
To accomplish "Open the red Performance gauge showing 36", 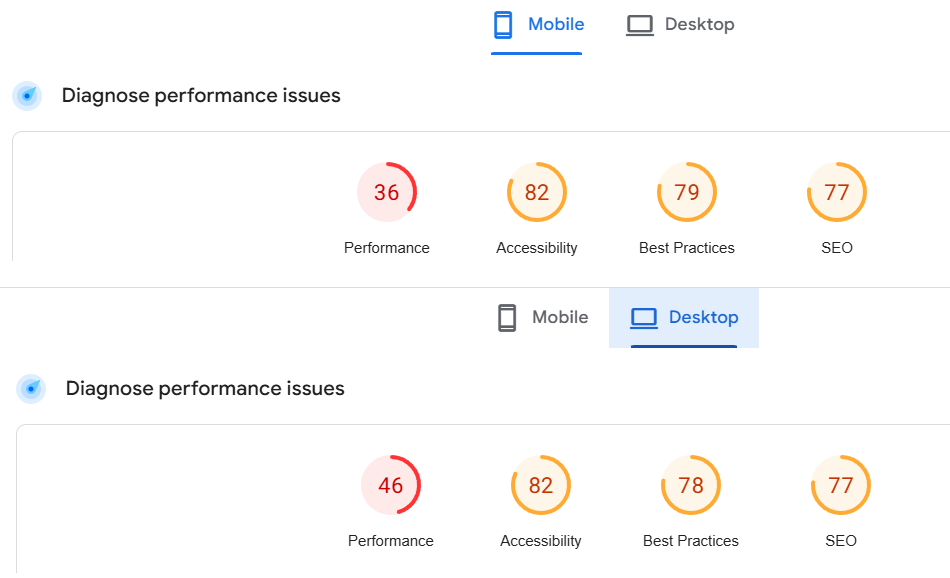I will [x=387, y=192].
